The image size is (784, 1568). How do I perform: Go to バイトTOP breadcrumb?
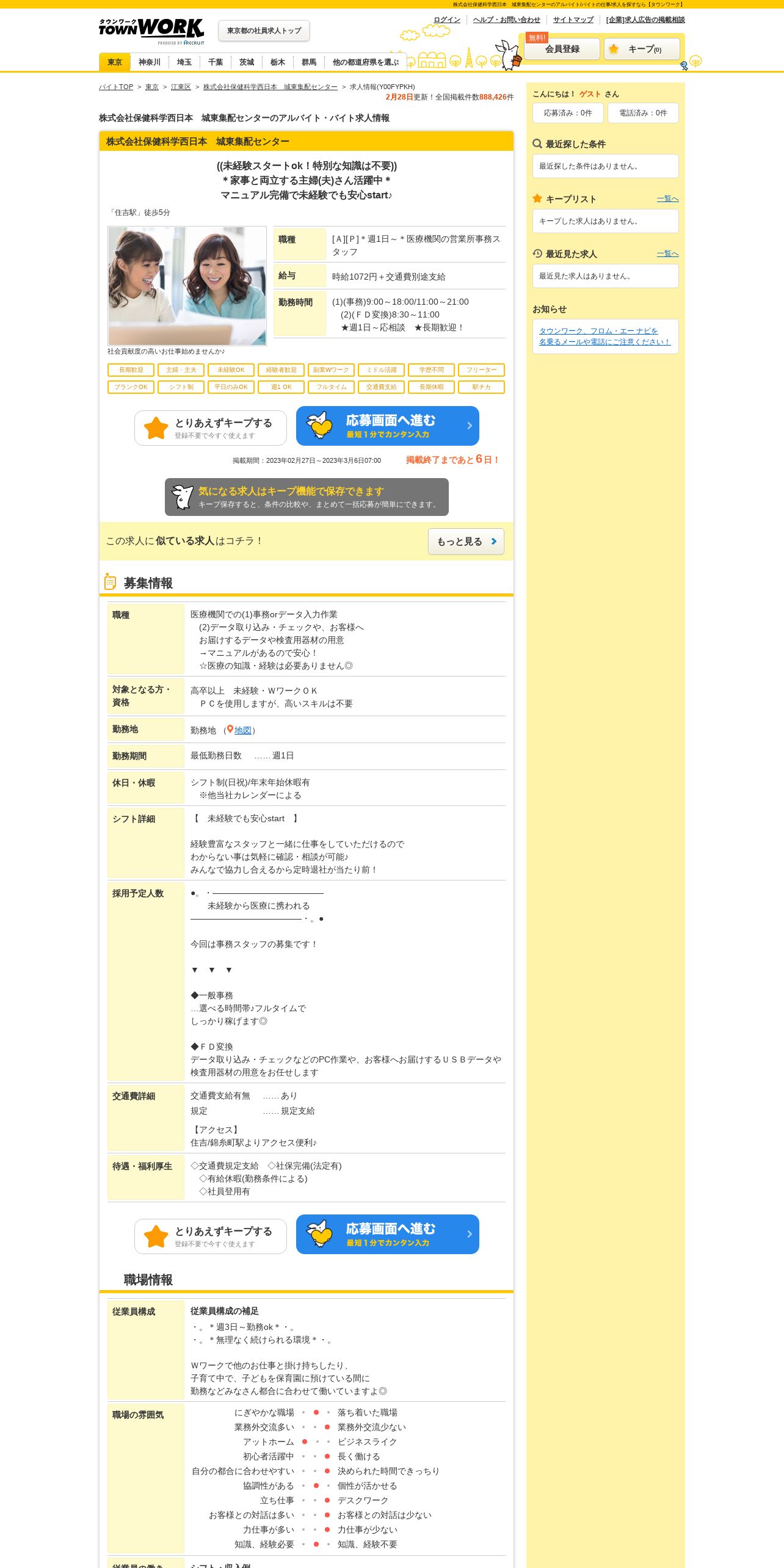tap(116, 87)
